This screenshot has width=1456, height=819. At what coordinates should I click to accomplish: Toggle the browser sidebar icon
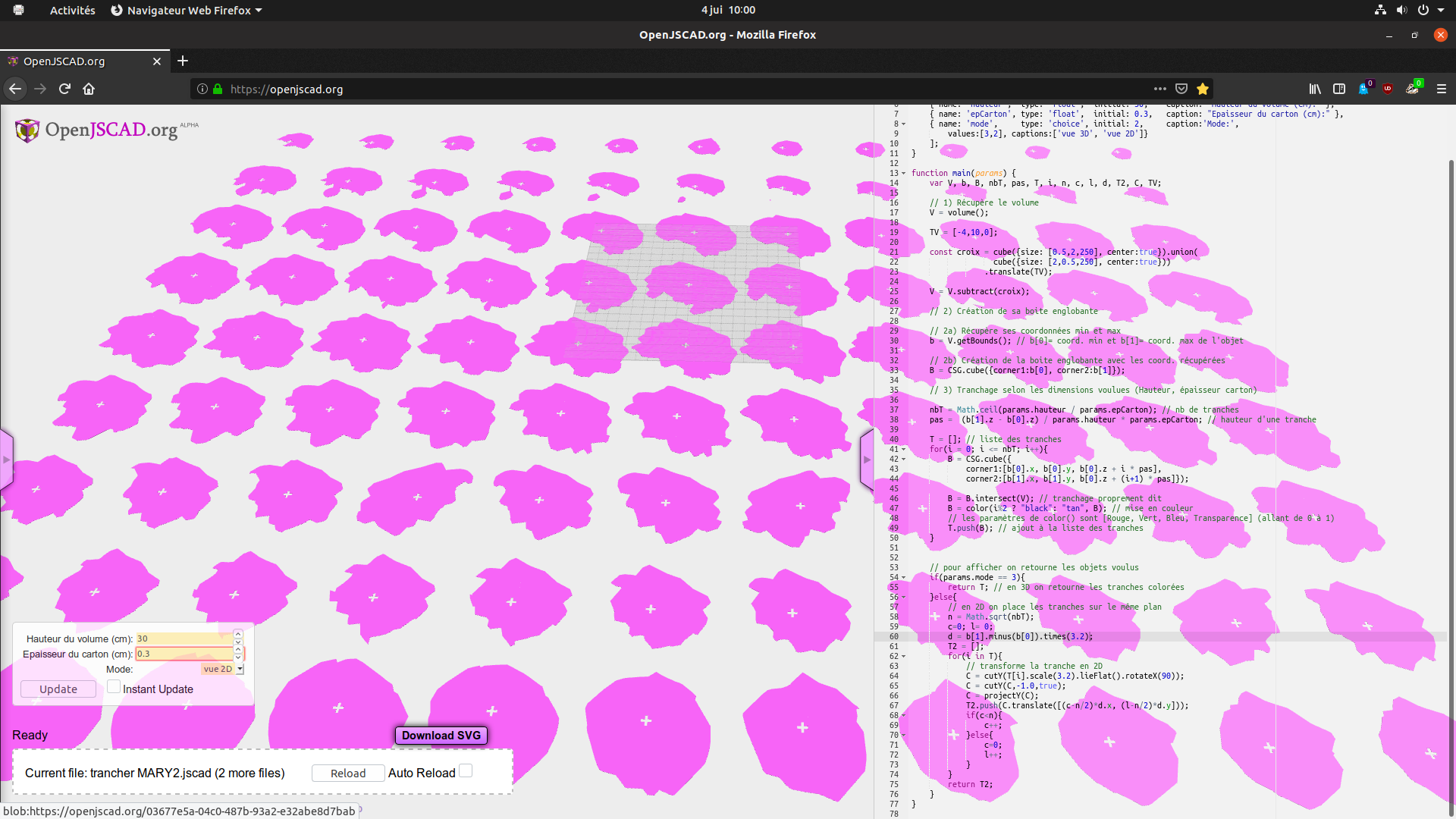pyautogui.click(x=1339, y=89)
